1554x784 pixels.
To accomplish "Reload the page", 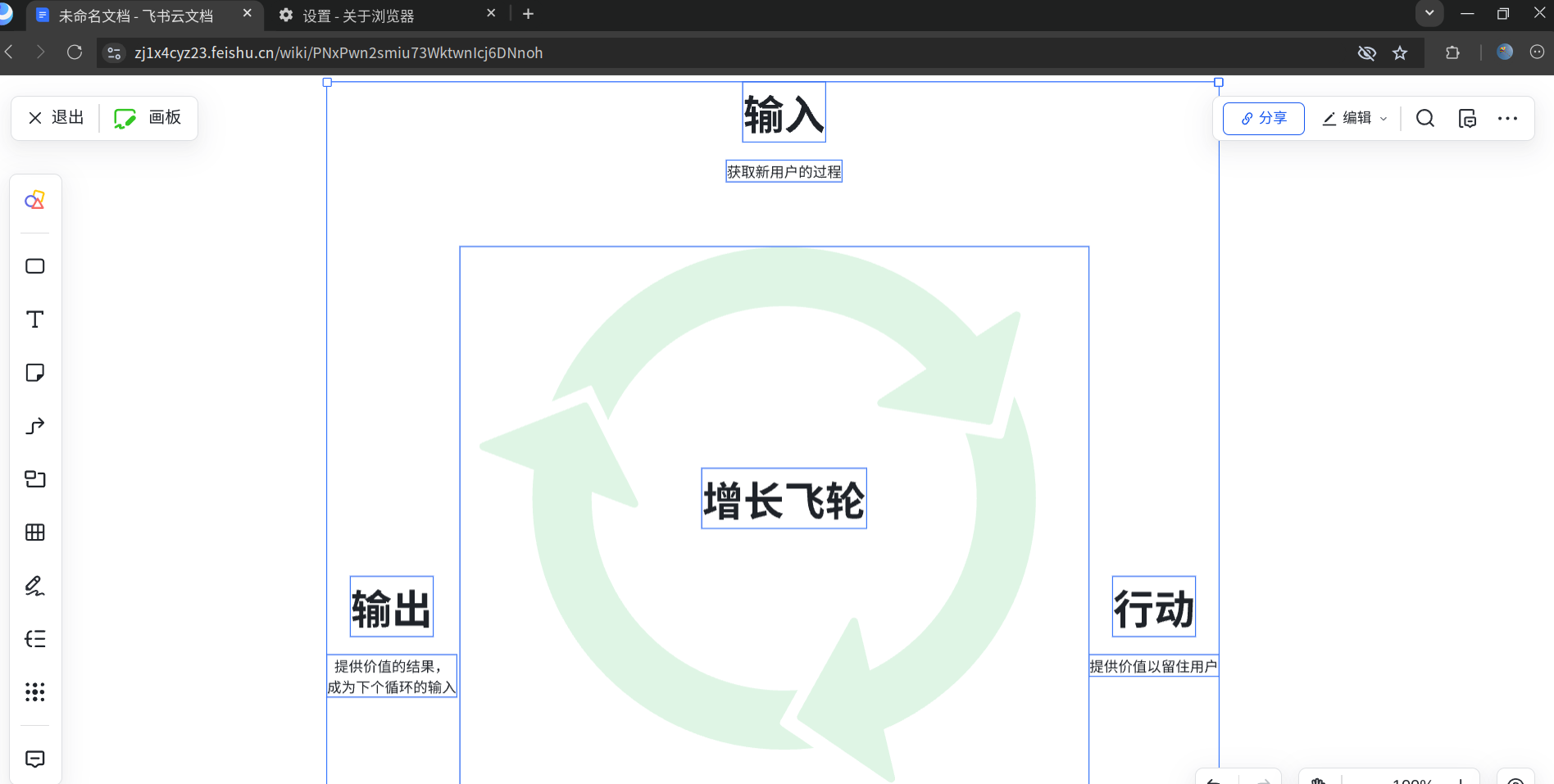I will tap(75, 52).
